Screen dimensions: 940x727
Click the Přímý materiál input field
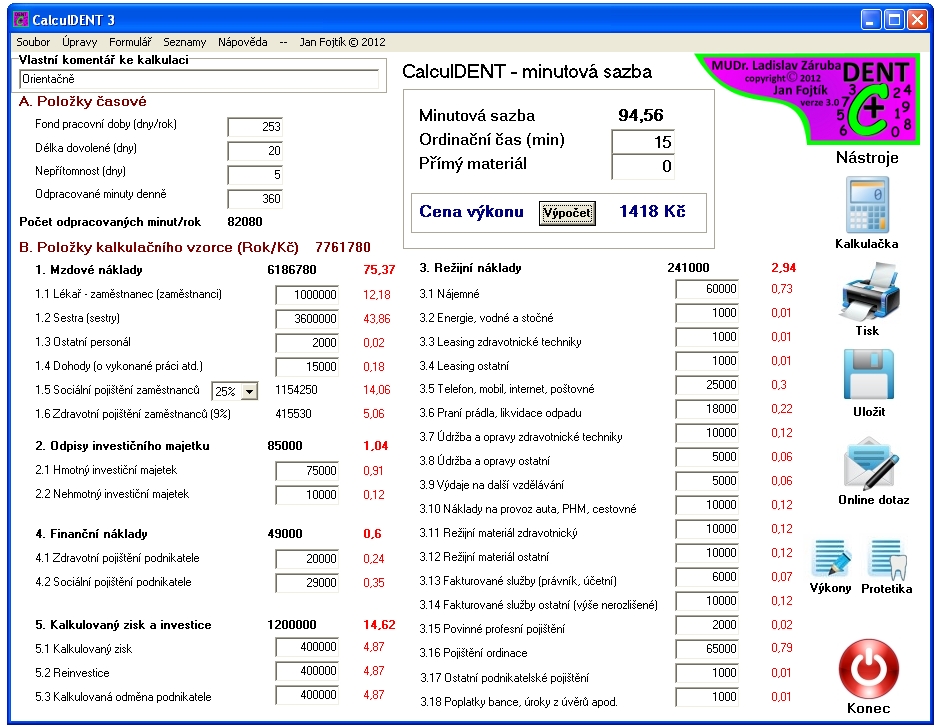pos(643,167)
